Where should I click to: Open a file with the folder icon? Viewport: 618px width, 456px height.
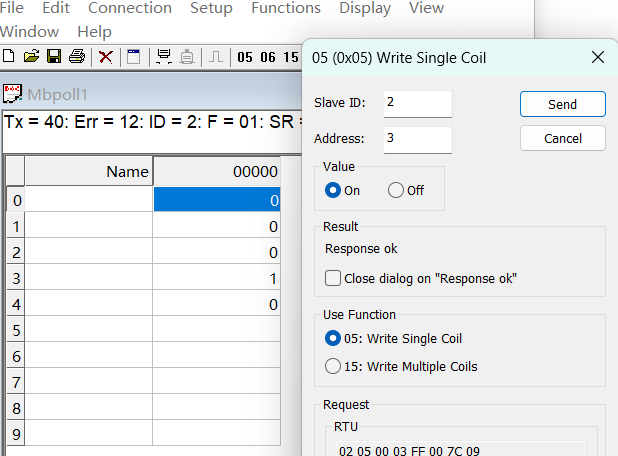coord(31,57)
